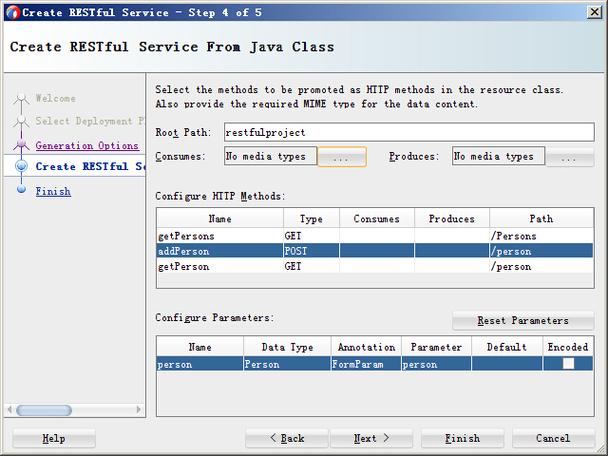Click the person Parameter column cell
The image size is (608, 456).
coord(436,364)
